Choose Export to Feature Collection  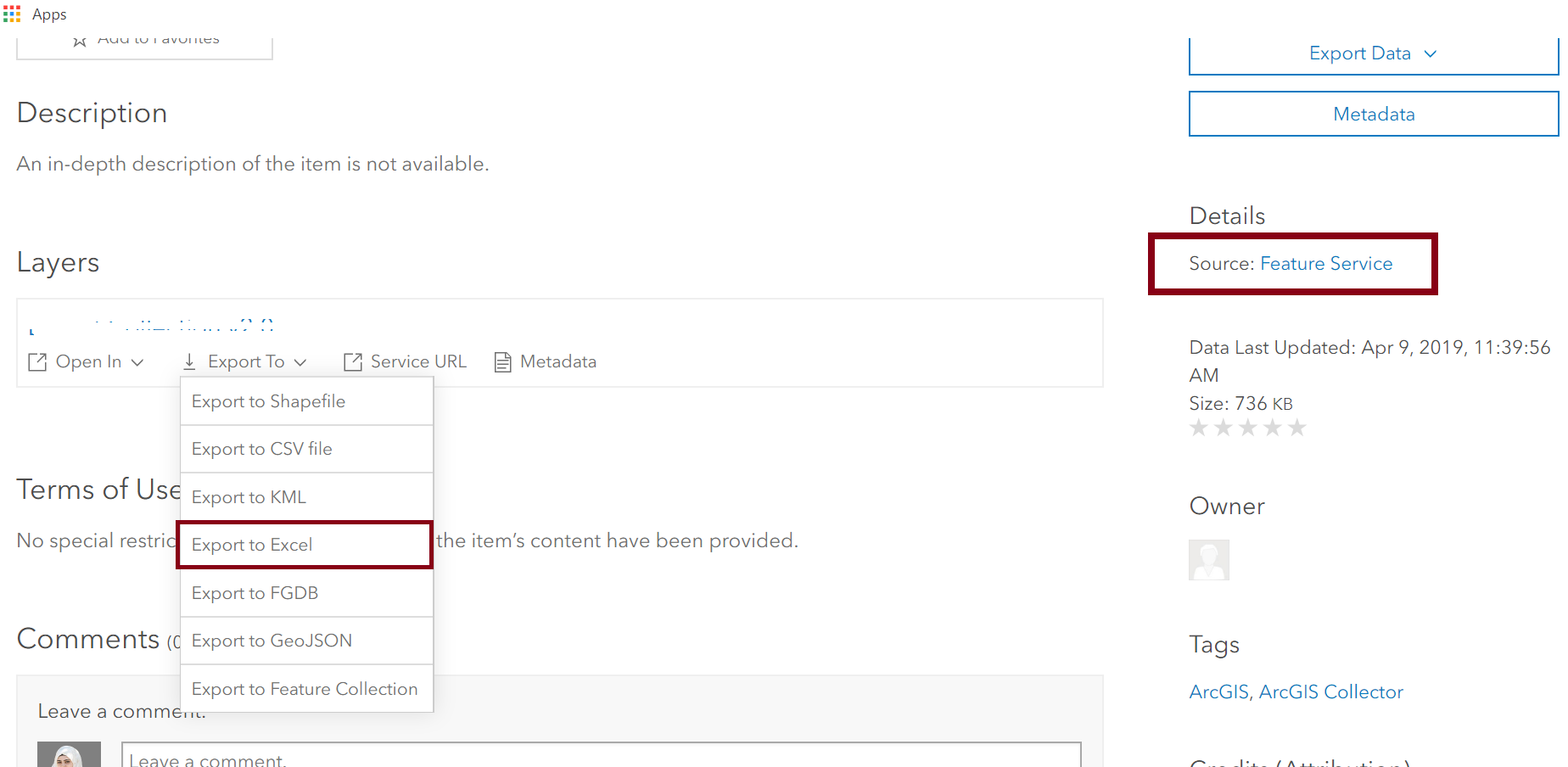tap(306, 689)
